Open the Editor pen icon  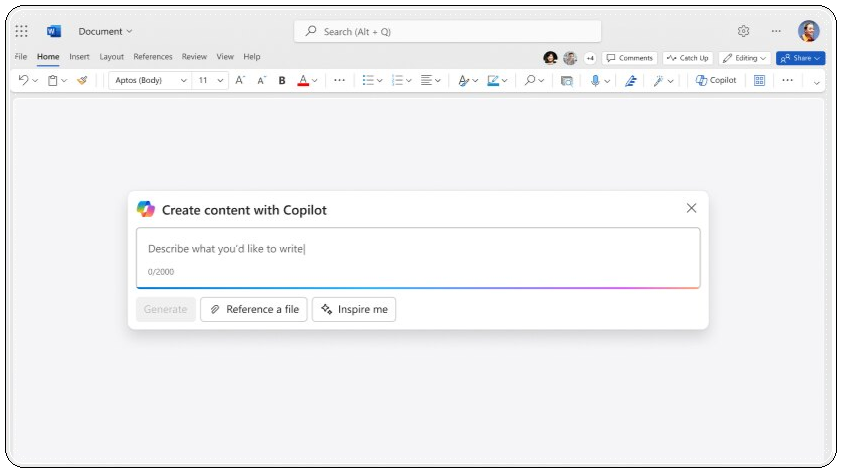(631, 81)
